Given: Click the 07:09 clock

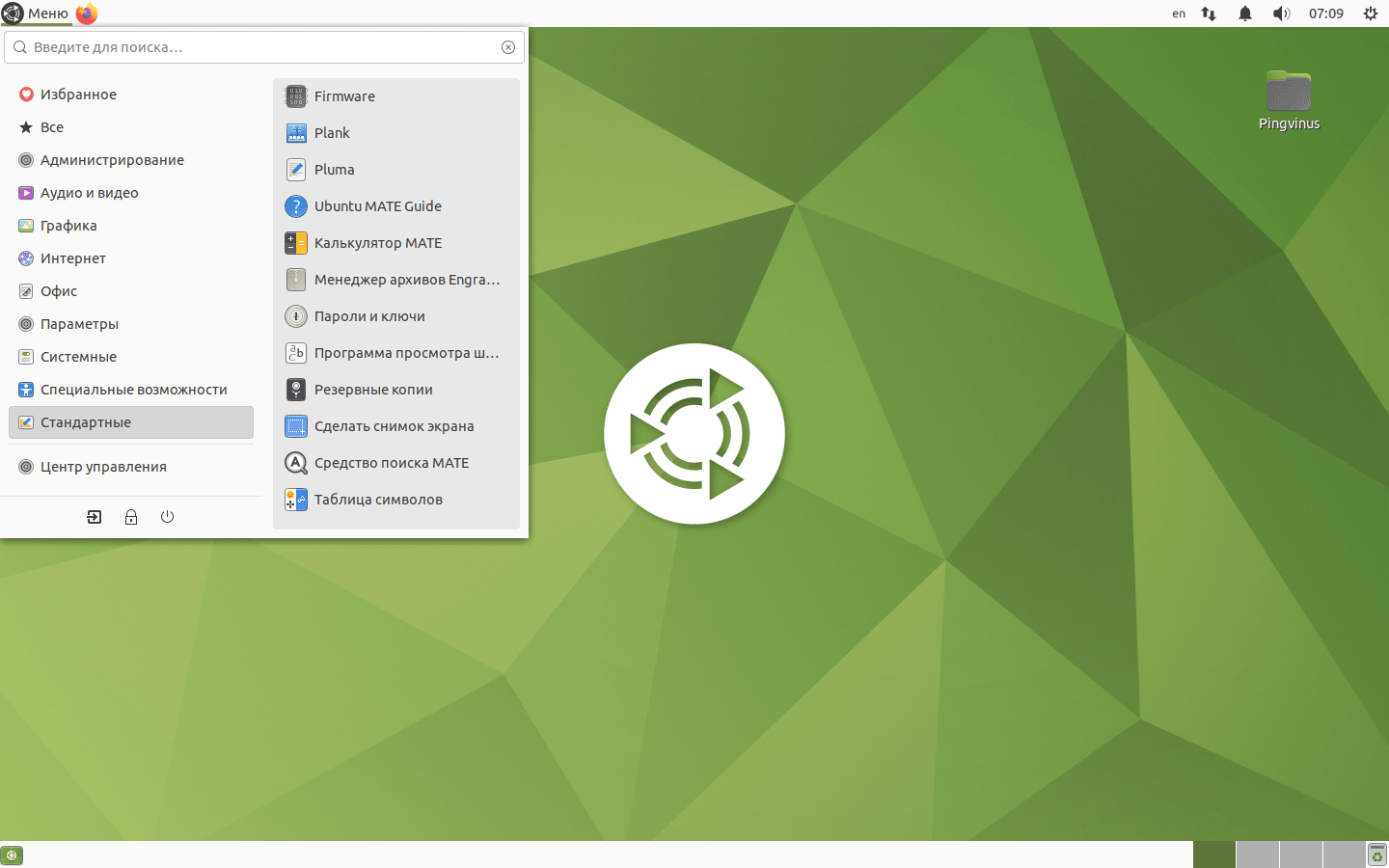Looking at the screenshot, I should 1326,14.
